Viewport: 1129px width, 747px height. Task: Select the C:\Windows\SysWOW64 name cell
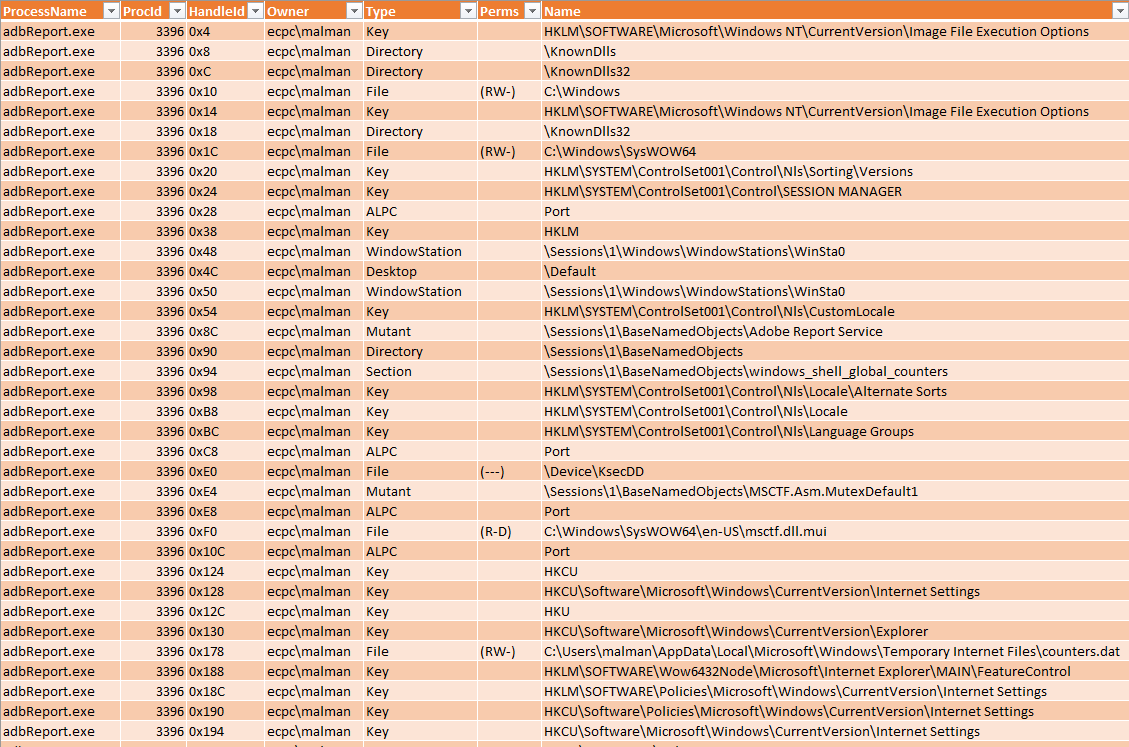[x=835, y=151]
